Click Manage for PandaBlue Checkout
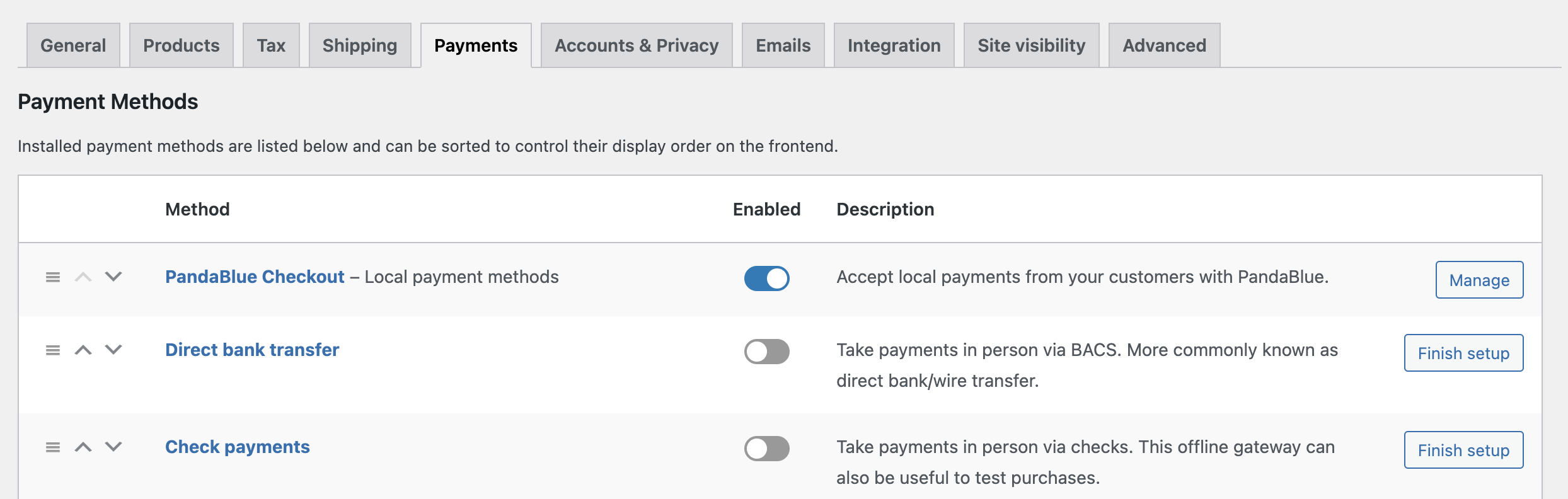Screen dimensions: 1568x499 tap(1479, 280)
